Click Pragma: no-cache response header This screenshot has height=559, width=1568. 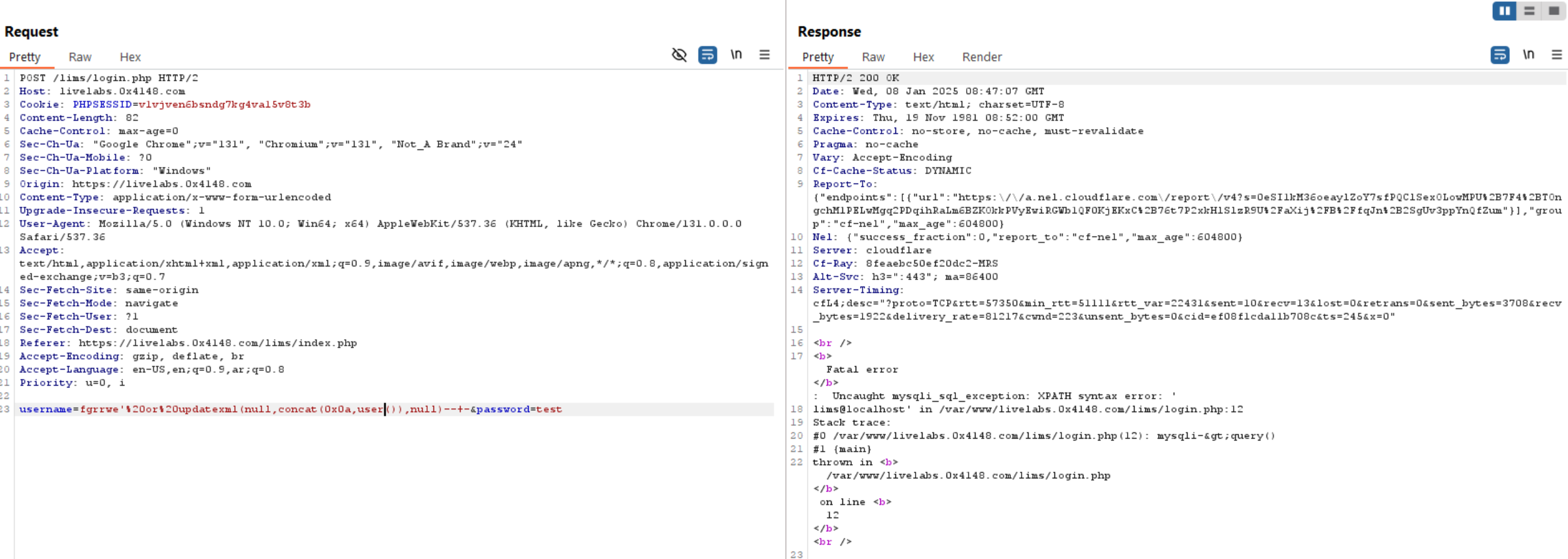(x=865, y=144)
